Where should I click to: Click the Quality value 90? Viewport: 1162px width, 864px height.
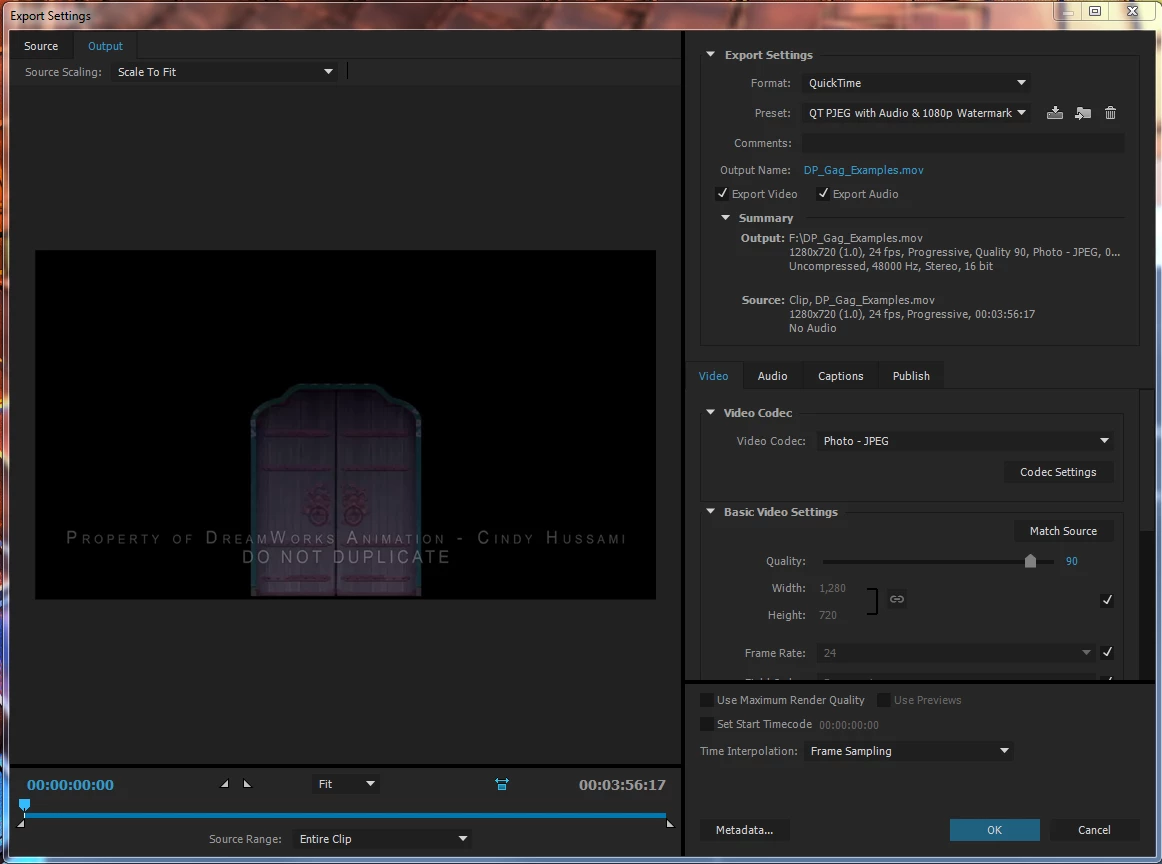1072,561
